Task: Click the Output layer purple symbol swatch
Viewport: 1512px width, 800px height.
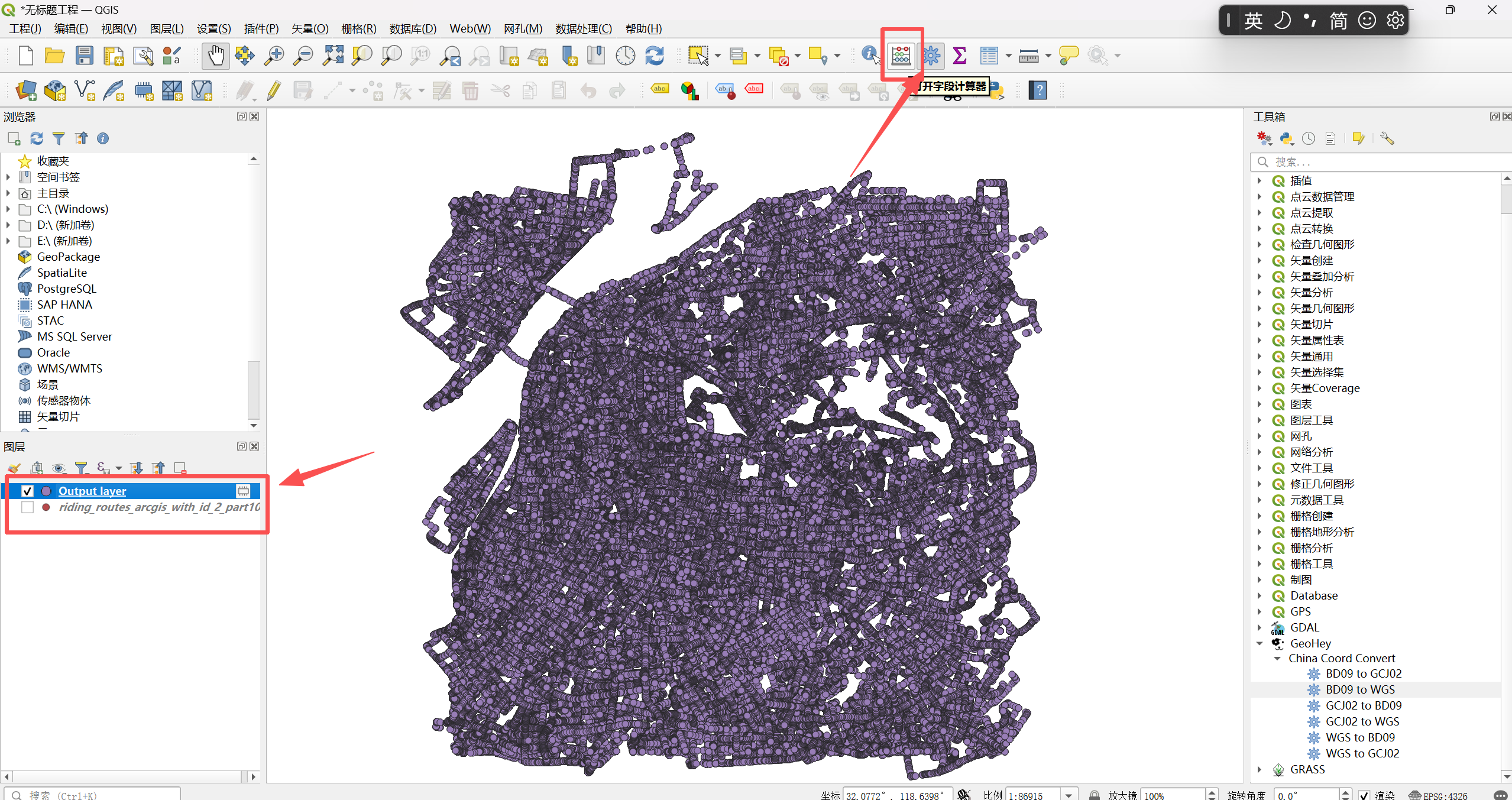Action: (x=46, y=491)
